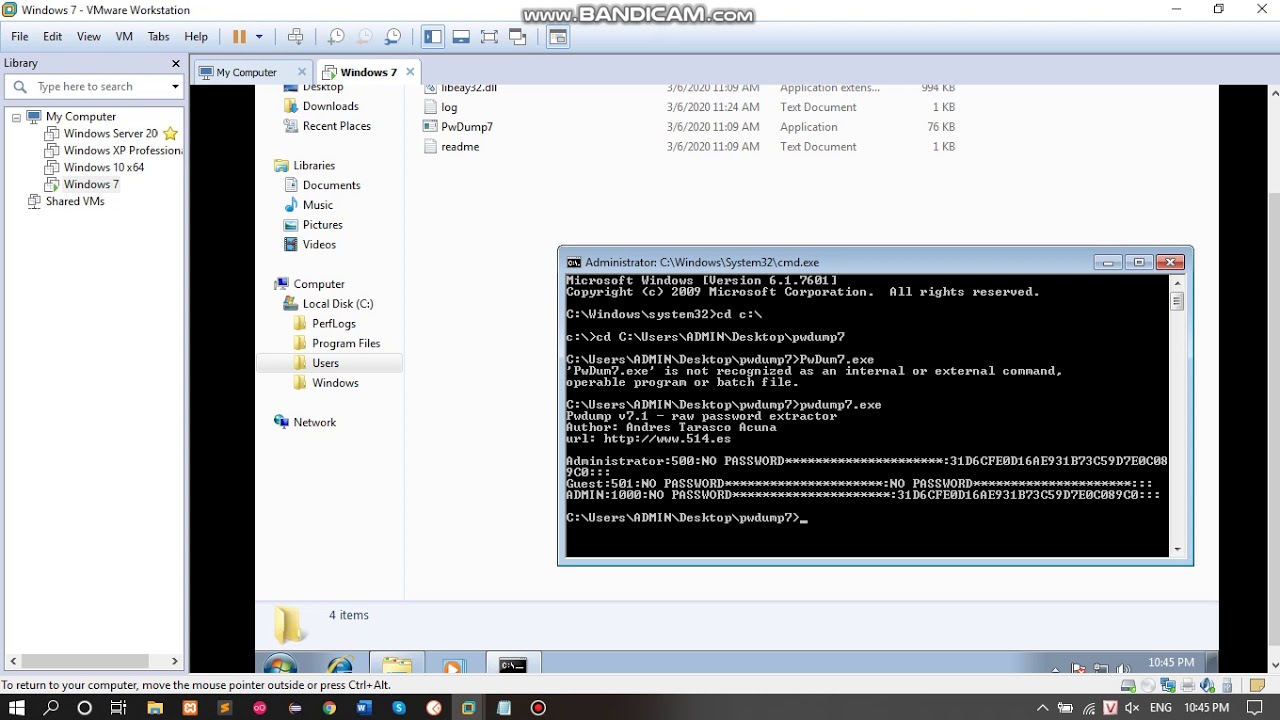Open the snapshot manager wrench-clock icon

pyautogui.click(x=393, y=37)
